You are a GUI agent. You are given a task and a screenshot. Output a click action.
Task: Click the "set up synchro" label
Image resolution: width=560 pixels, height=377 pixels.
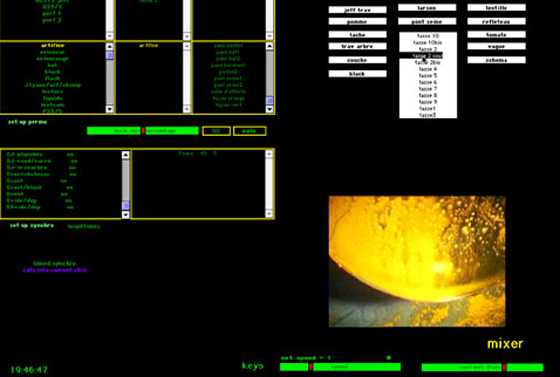point(32,225)
